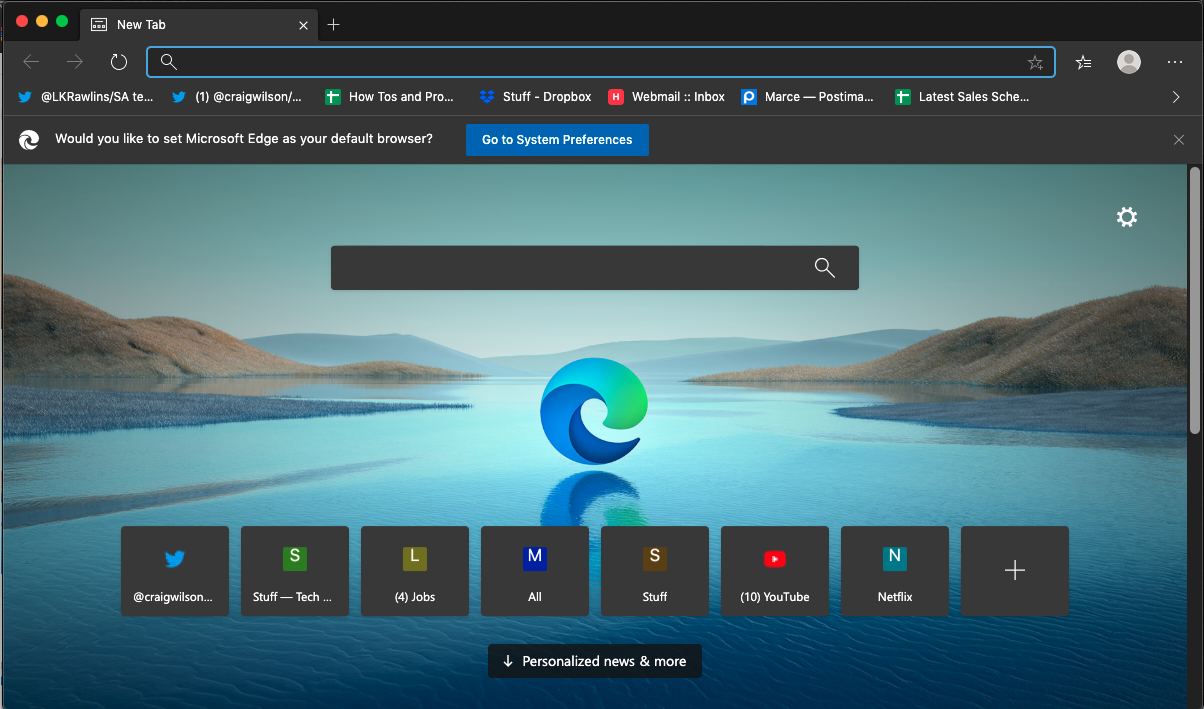
Task: Open the Settings and more ellipsis menu
Action: tap(1175, 62)
